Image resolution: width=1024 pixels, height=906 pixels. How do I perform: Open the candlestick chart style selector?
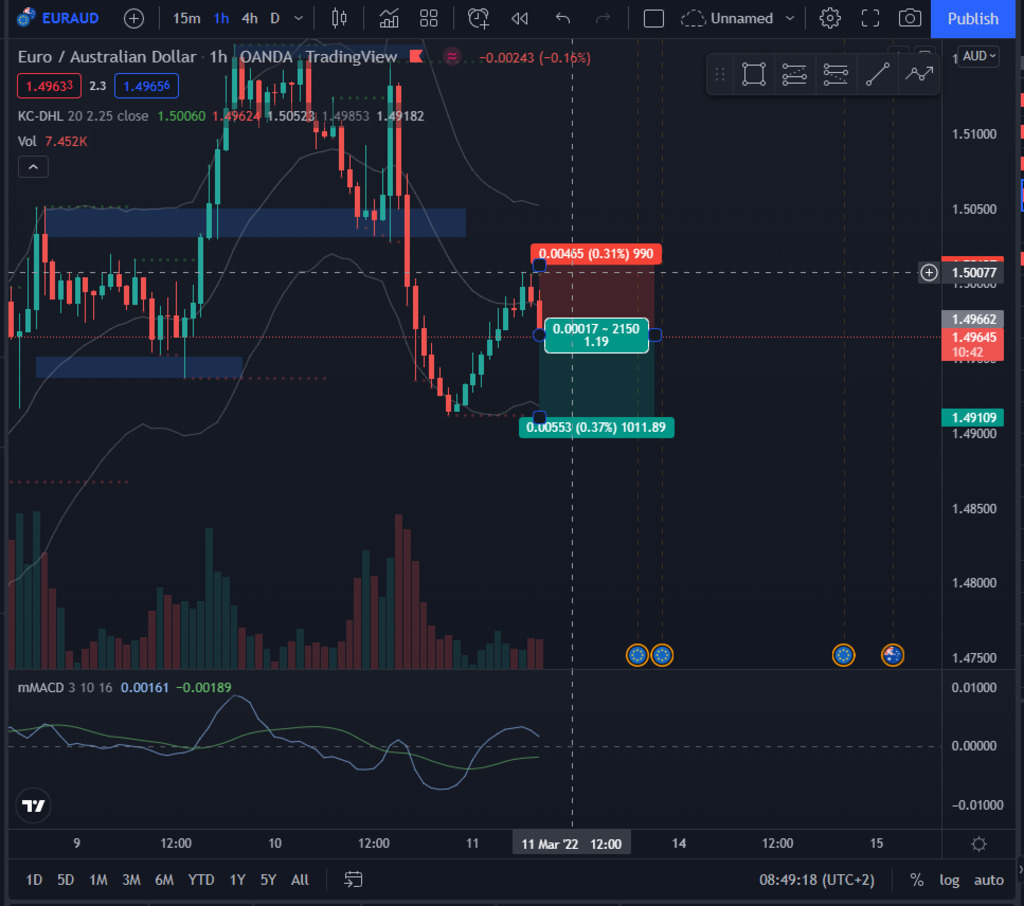pyautogui.click(x=339, y=18)
